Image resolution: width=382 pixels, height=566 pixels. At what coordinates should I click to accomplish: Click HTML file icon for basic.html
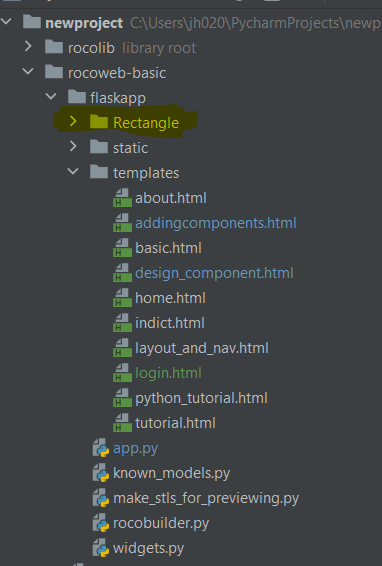point(122,247)
